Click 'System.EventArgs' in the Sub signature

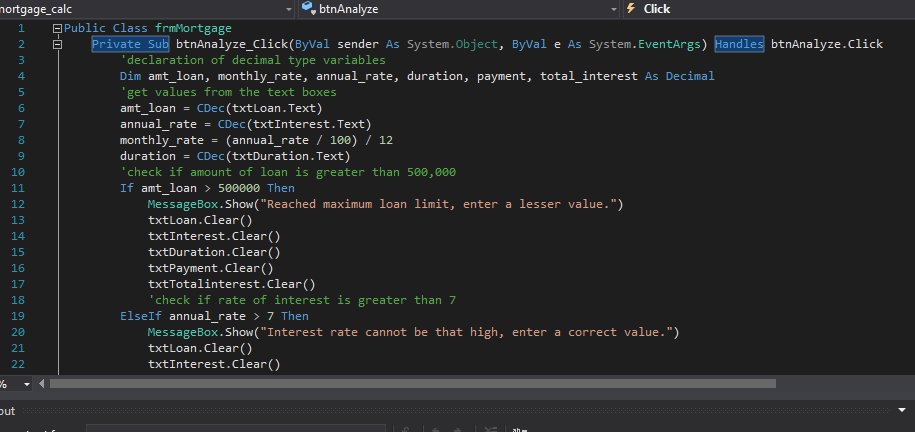pos(645,44)
